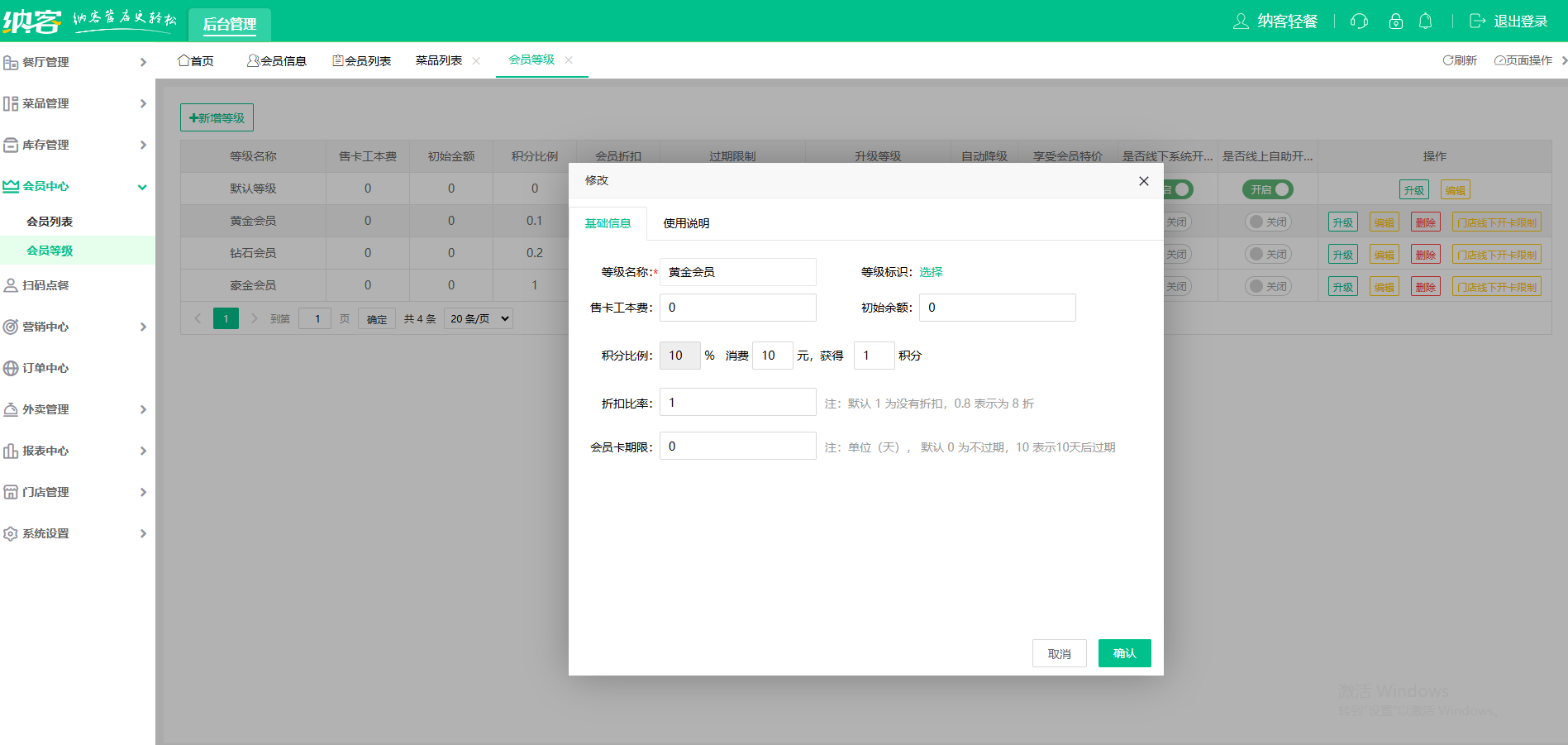Expand the 营销中心 menu chevron

coord(143,327)
